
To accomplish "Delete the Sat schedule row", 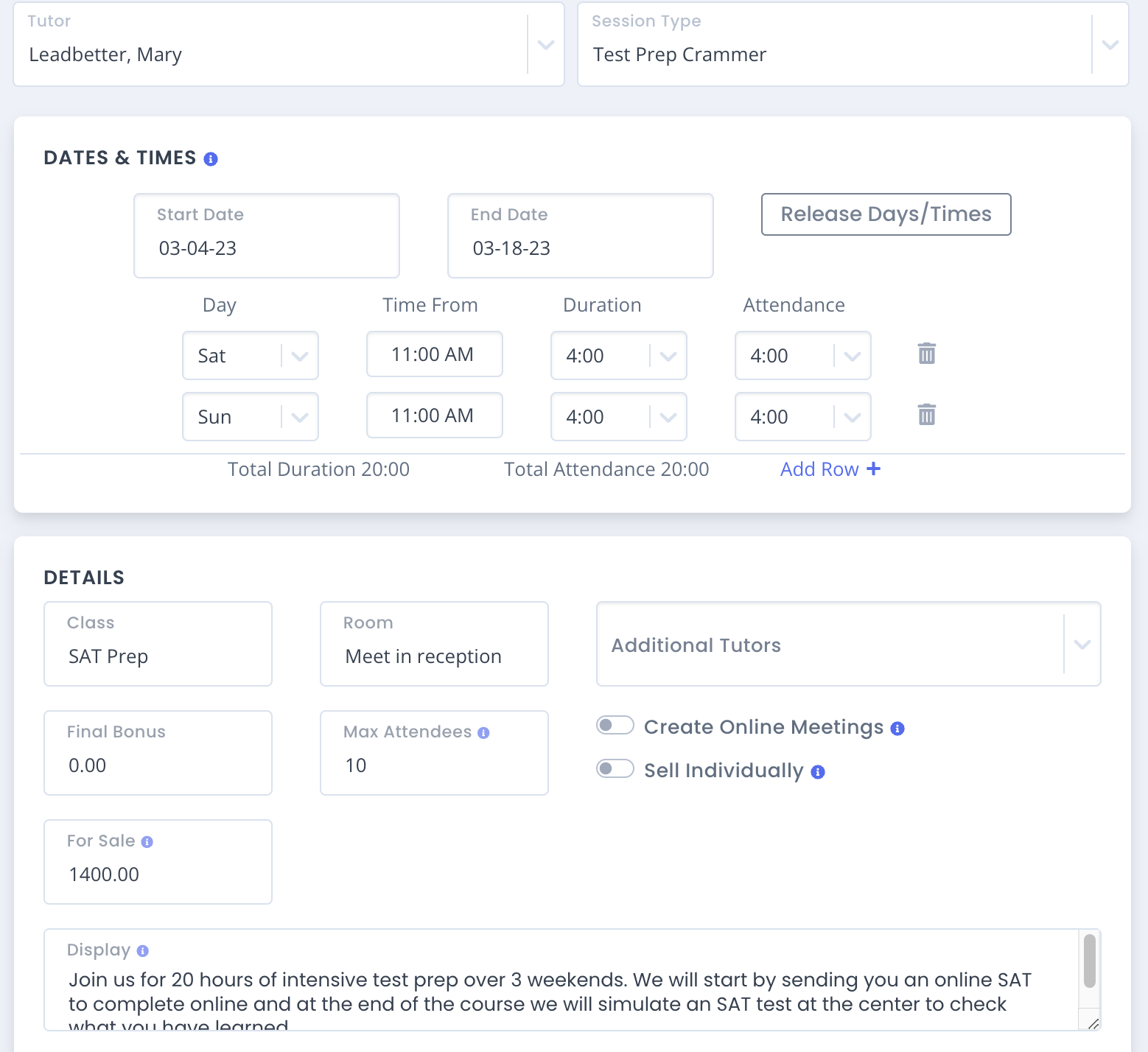I will [x=926, y=354].
